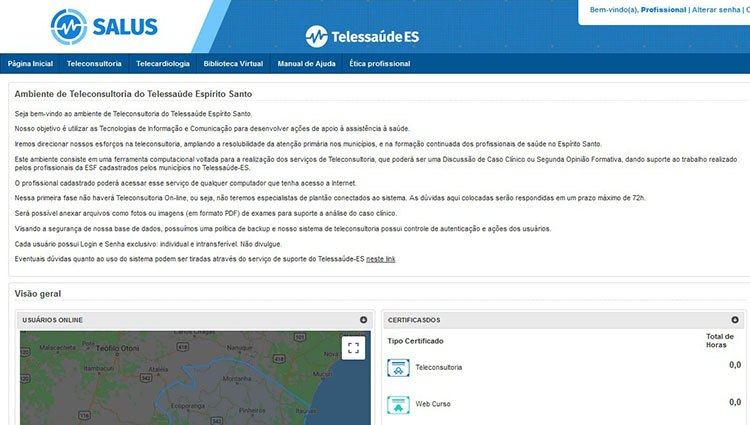Select Ética profissional in the navigation bar
750x425 pixels.
coord(380,63)
